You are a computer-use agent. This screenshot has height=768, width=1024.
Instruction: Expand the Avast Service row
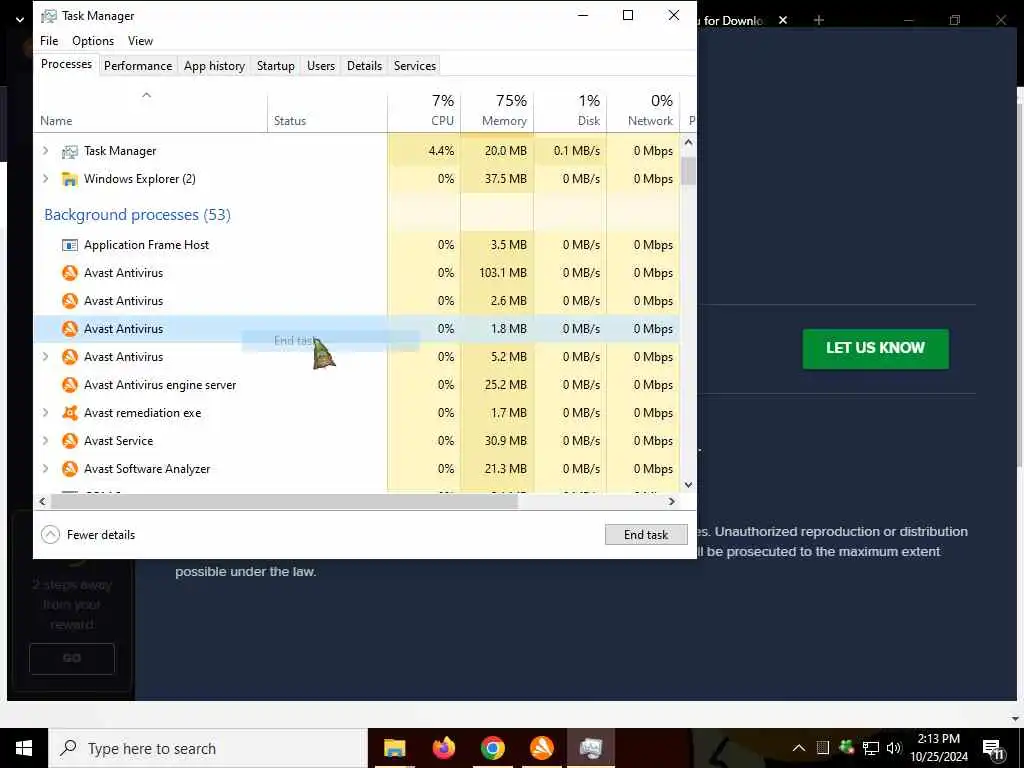click(45, 441)
